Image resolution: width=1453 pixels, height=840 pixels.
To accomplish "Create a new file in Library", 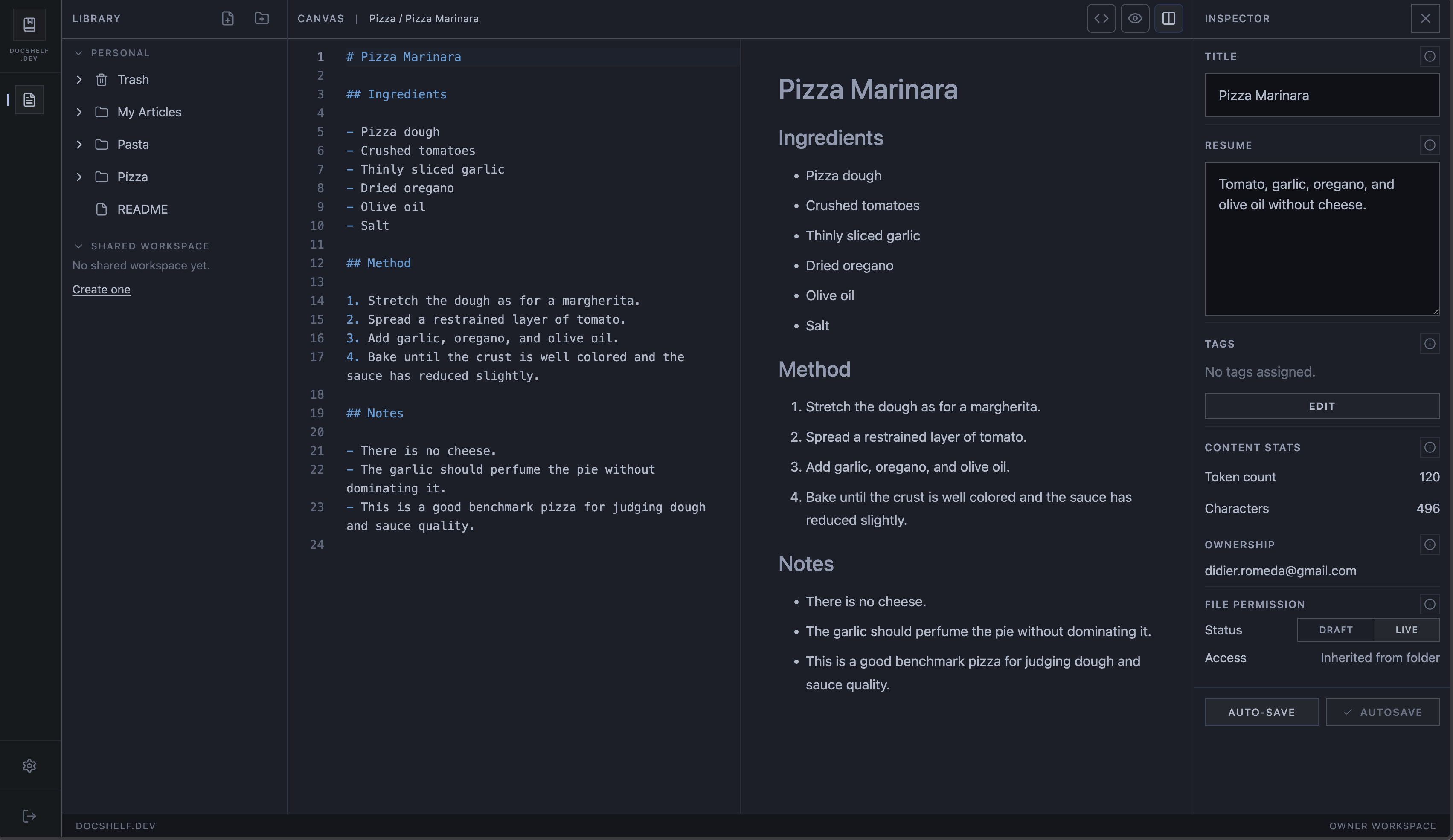I will point(228,18).
